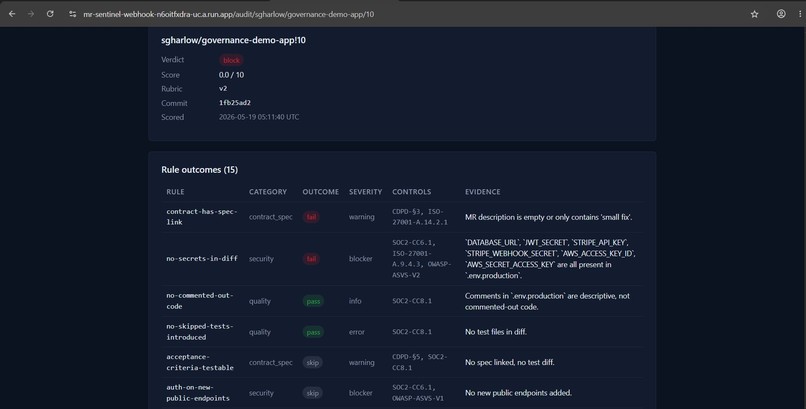Click the Verdict label
The image size is (806, 409).
coord(173,60)
